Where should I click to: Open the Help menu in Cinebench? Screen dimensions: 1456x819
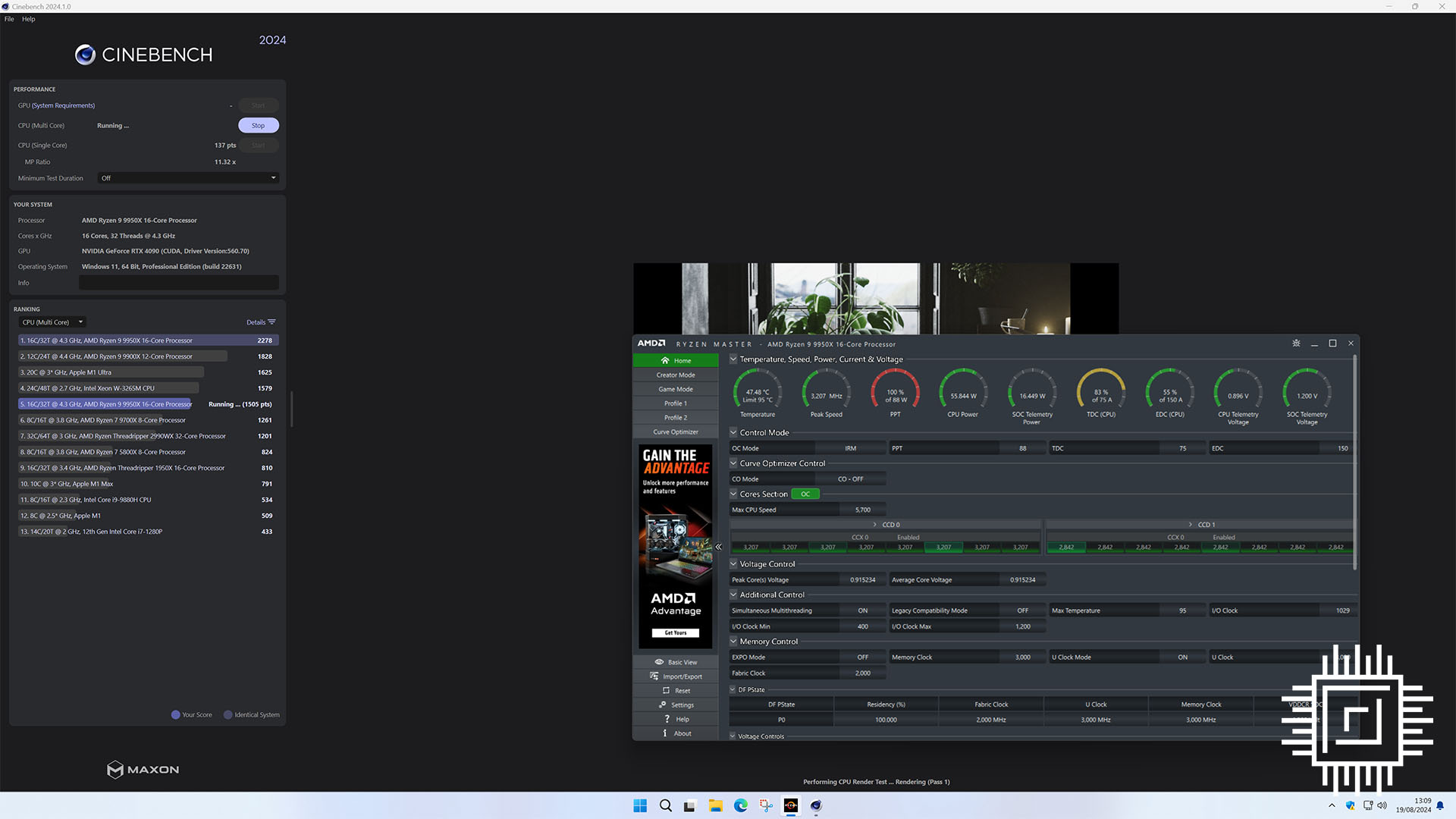[29, 19]
